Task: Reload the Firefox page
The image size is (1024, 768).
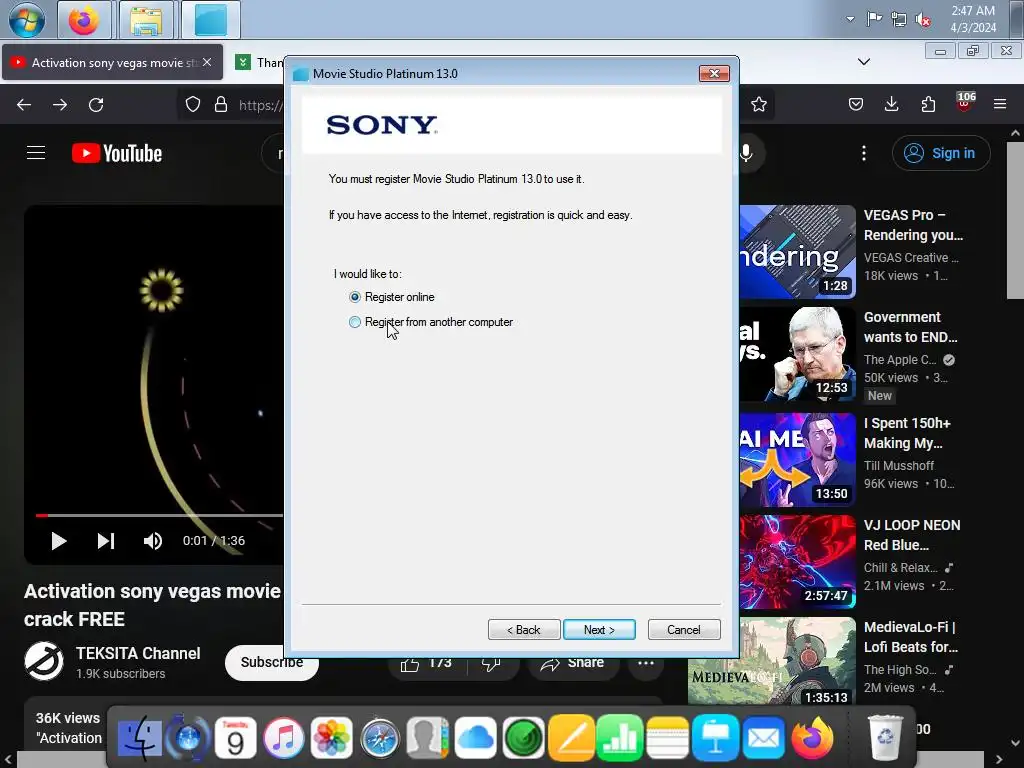Action: point(96,104)
